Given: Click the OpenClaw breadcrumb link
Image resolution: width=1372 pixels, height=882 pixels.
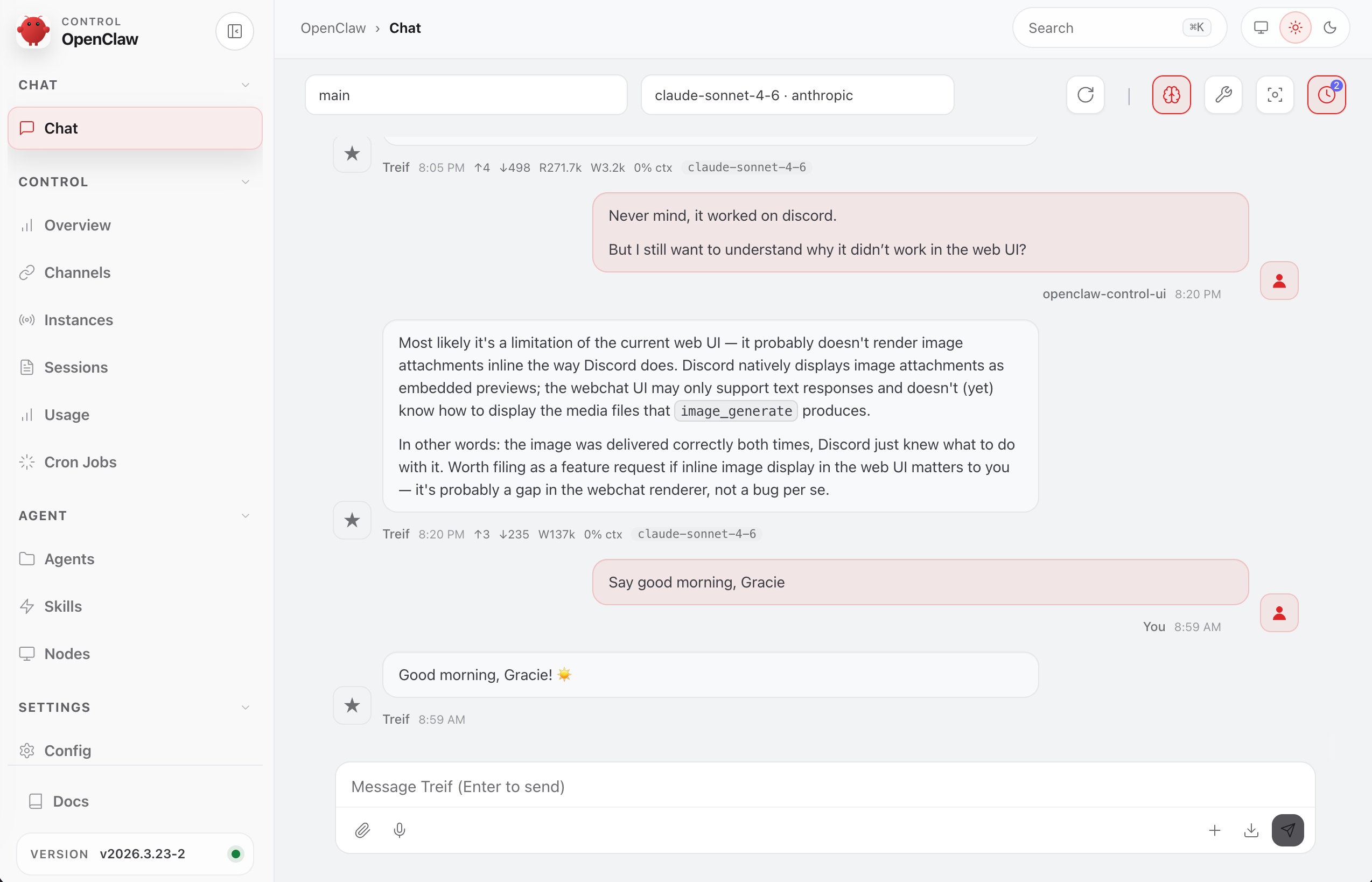Looking at the screenshot, I should (x=333, y=27).
